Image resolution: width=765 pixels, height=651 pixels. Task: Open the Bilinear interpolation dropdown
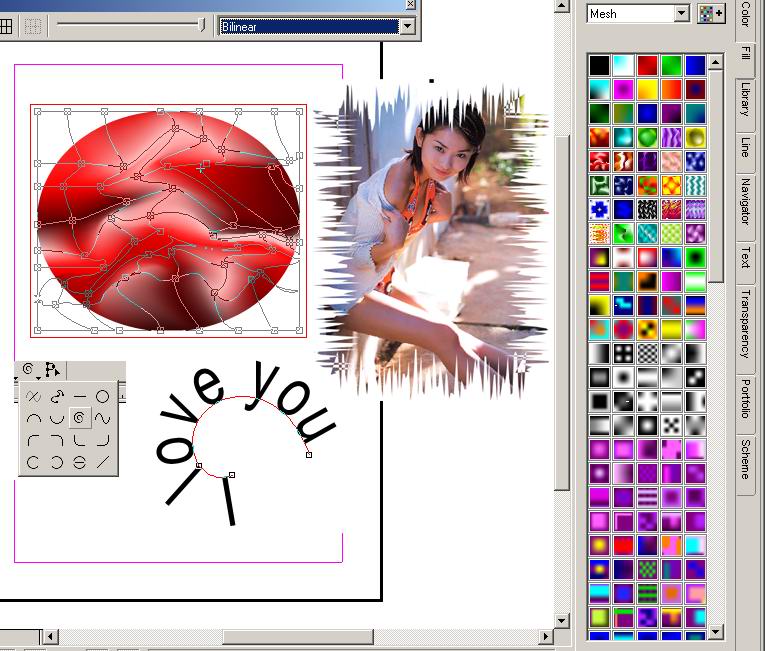(x=407, y=26)
